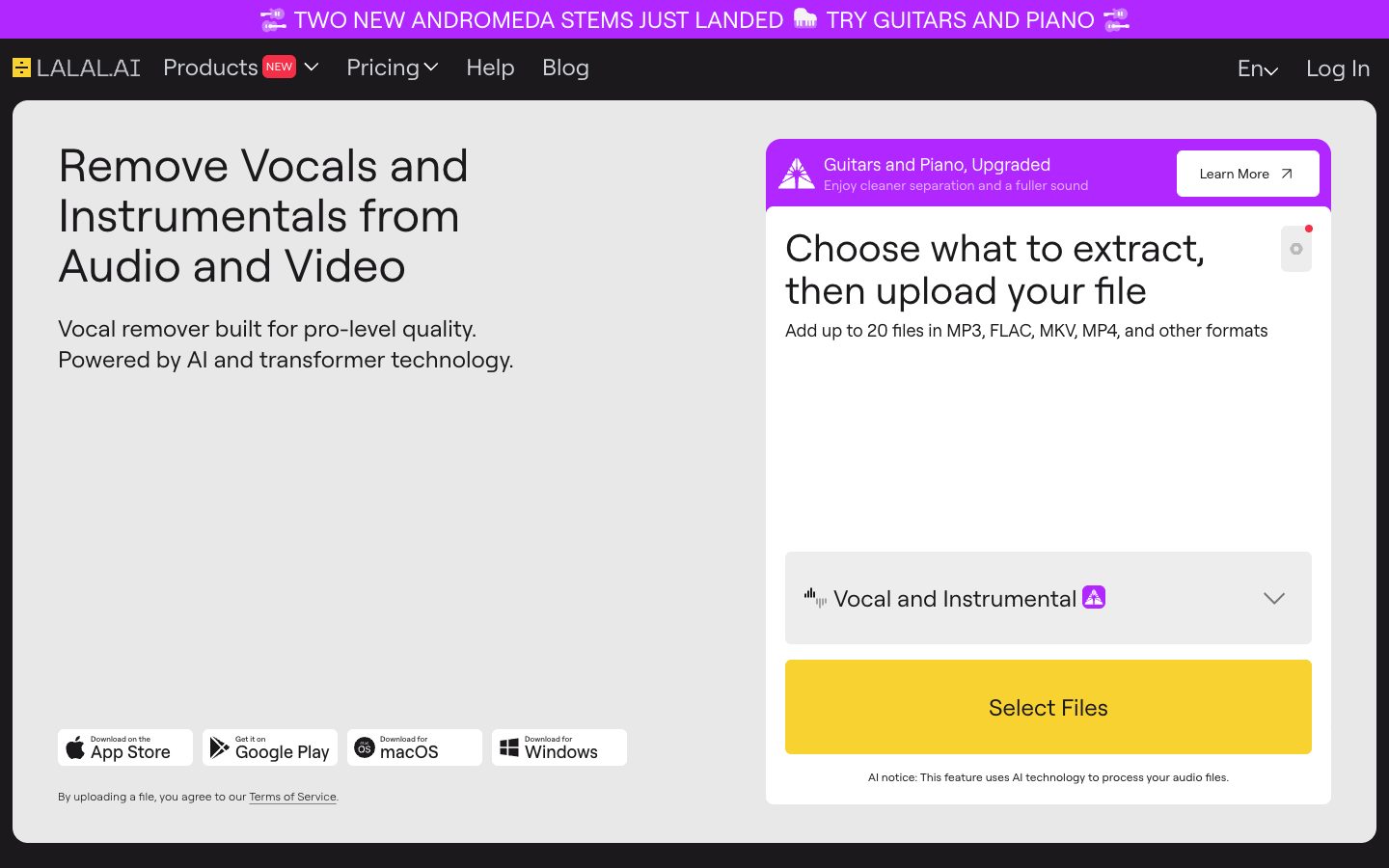The image size is (1389, 868).
Task: Get the app on Google Play
Action: point(270,747)
